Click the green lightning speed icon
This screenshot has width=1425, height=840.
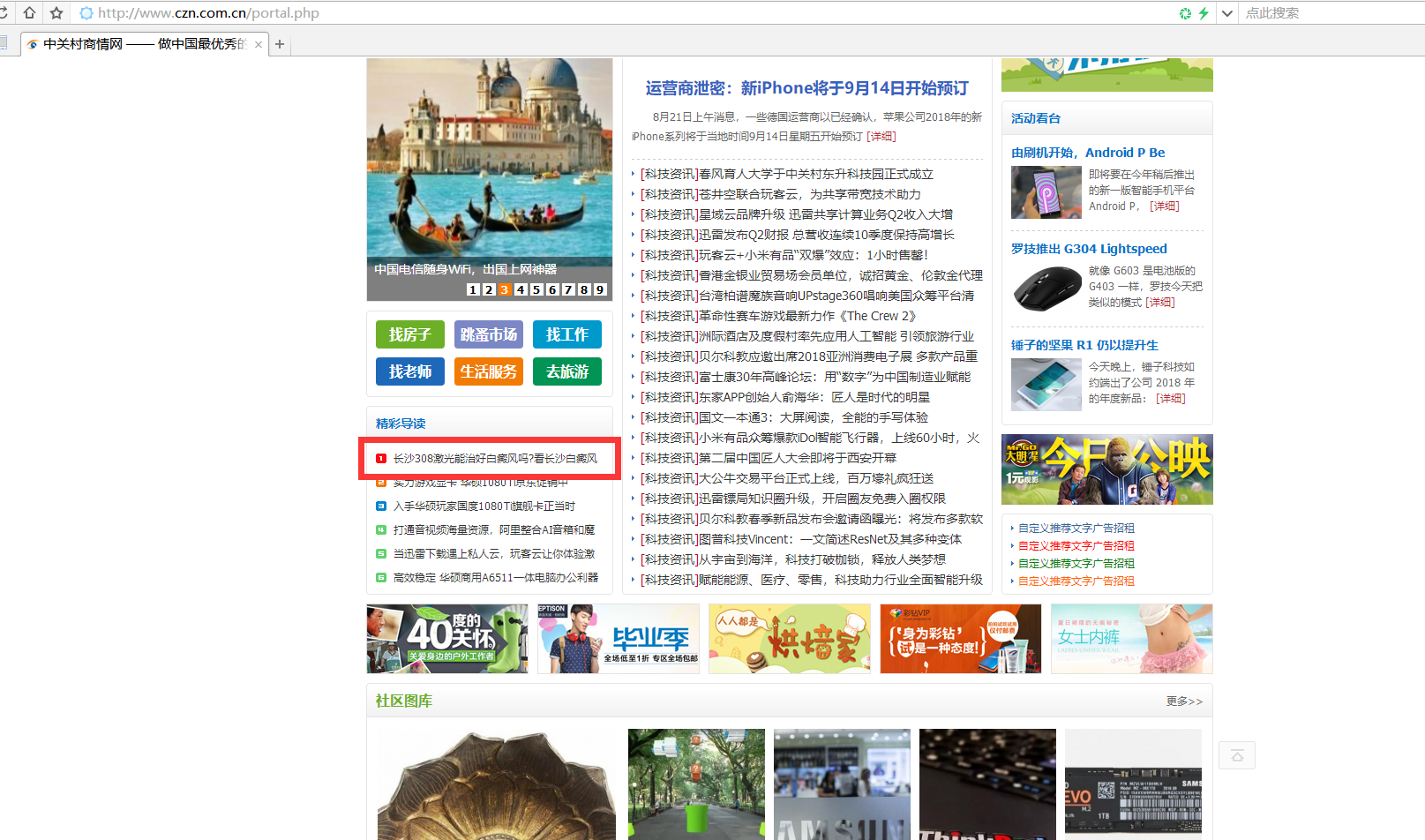coord(1204,13)
